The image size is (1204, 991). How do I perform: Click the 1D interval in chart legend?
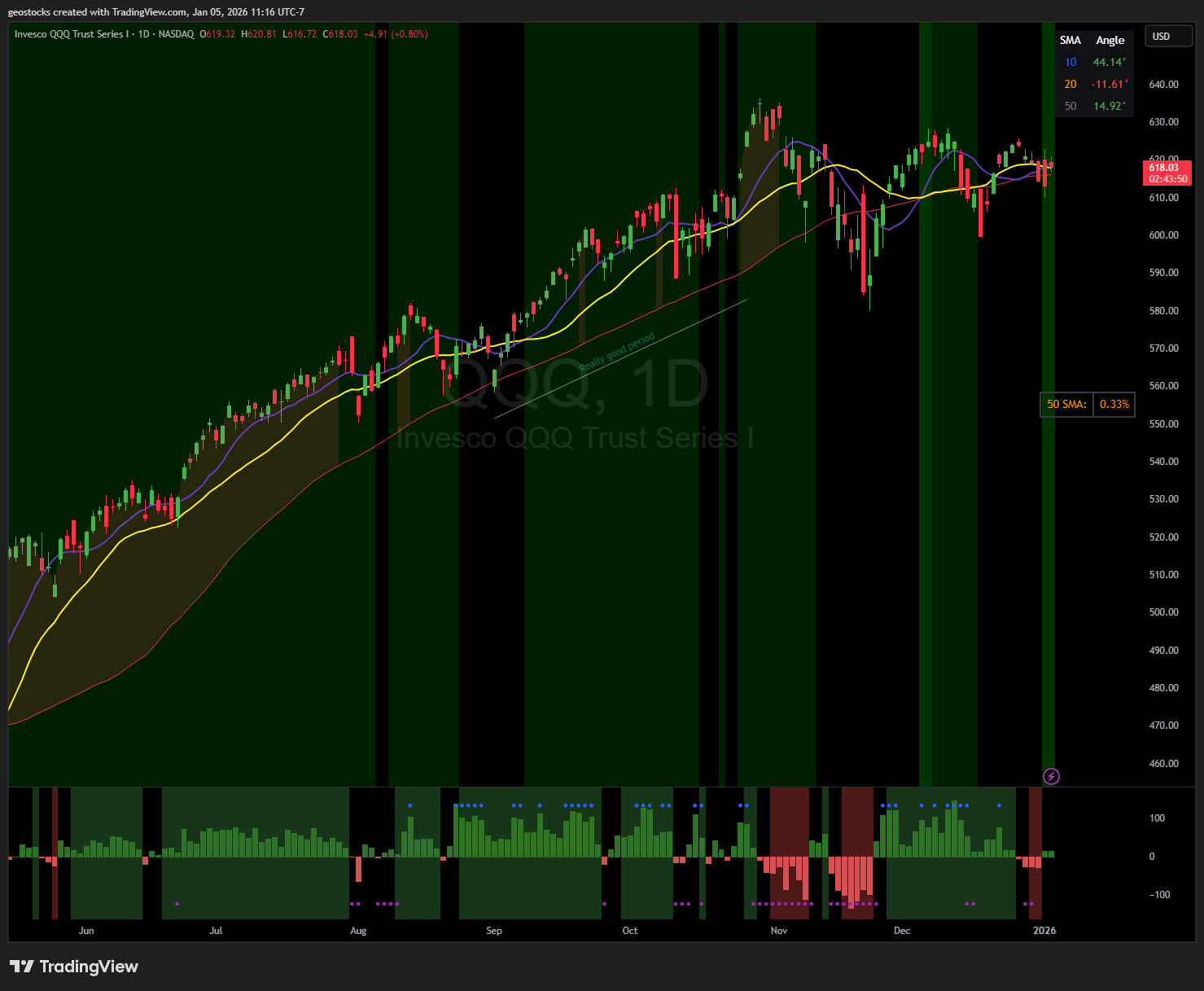pos(144,34)
